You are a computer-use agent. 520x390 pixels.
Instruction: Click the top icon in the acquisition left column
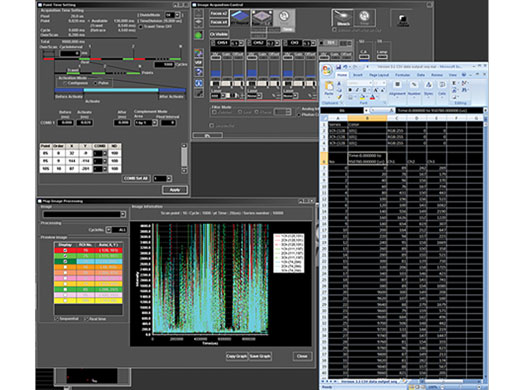199,13
